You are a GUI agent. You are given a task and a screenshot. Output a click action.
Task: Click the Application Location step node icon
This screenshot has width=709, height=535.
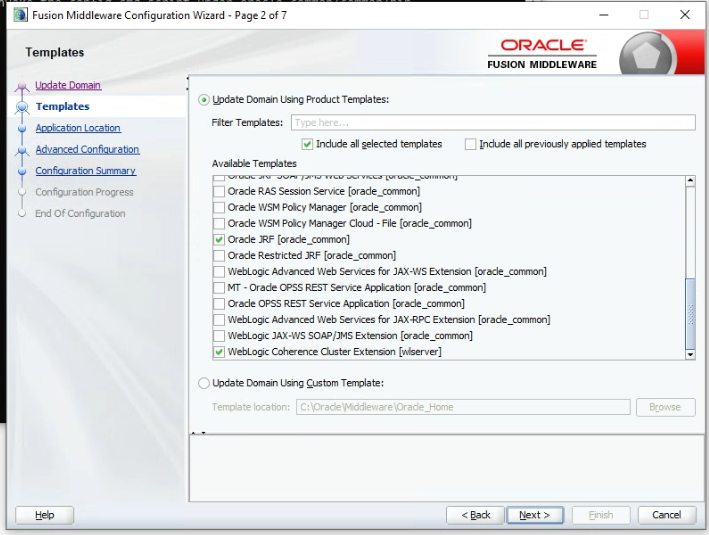coord(22,128)
